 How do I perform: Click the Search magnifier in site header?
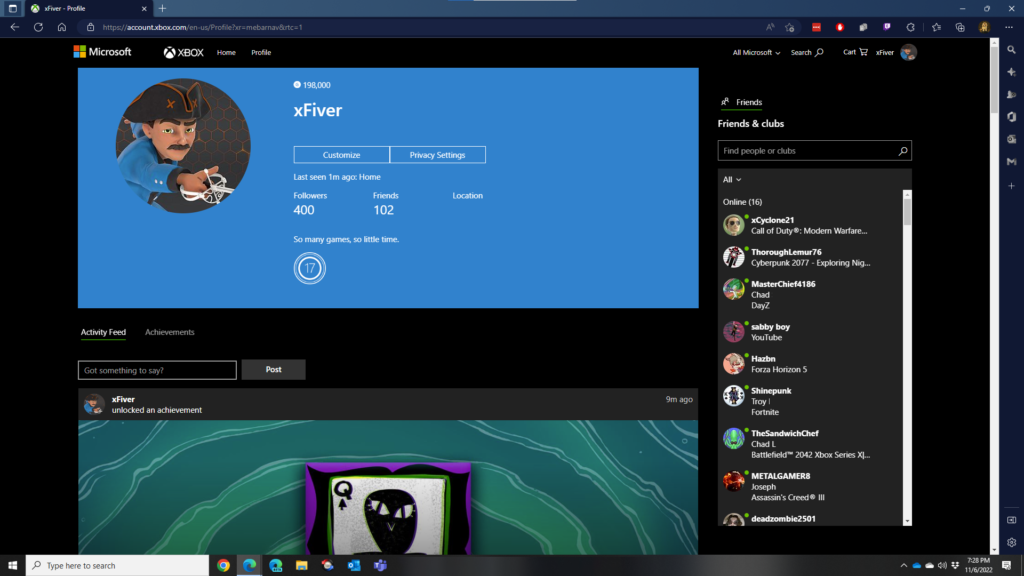click(819, 52)
